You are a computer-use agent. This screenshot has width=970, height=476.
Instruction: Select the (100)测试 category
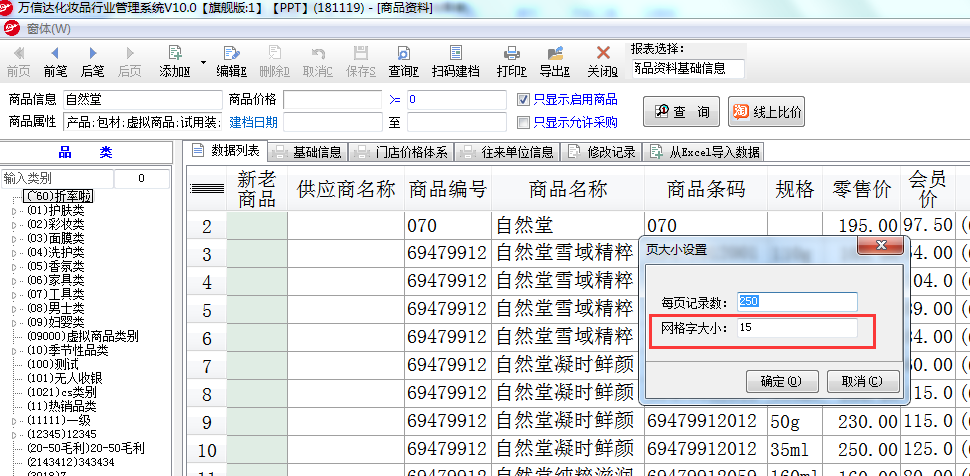(x=52, y=365)
